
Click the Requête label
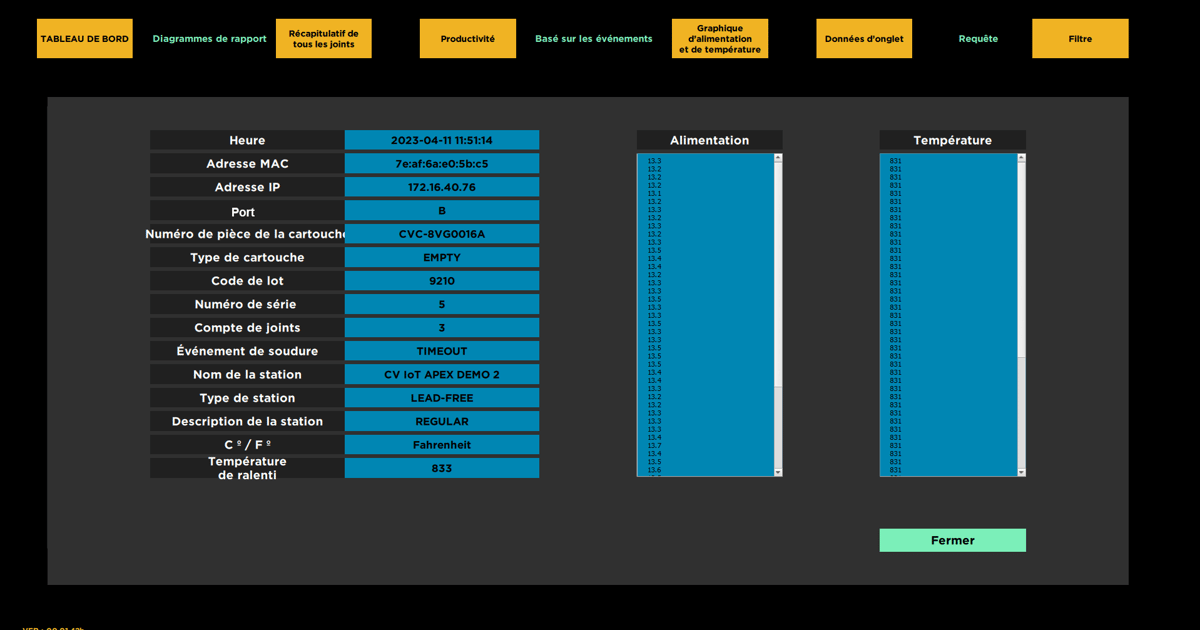tap(978, 39)
